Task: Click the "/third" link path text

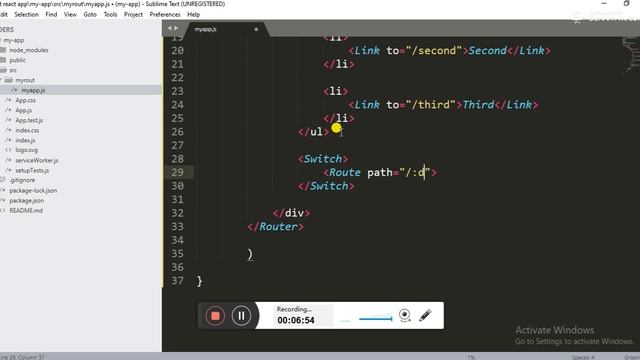Action: [x=431, y=104]
